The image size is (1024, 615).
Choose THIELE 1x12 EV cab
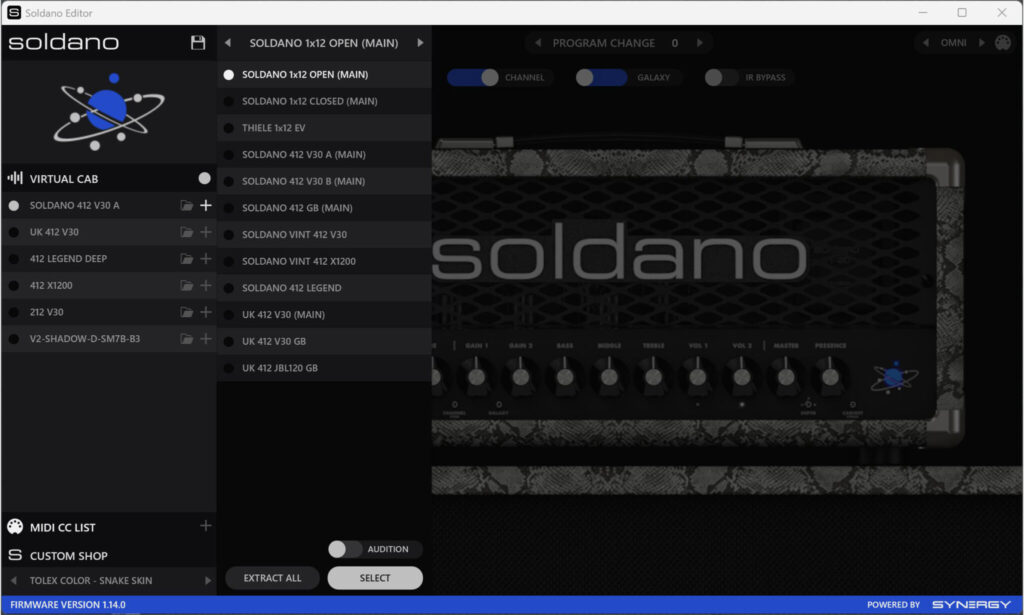[x=324, y=128]
